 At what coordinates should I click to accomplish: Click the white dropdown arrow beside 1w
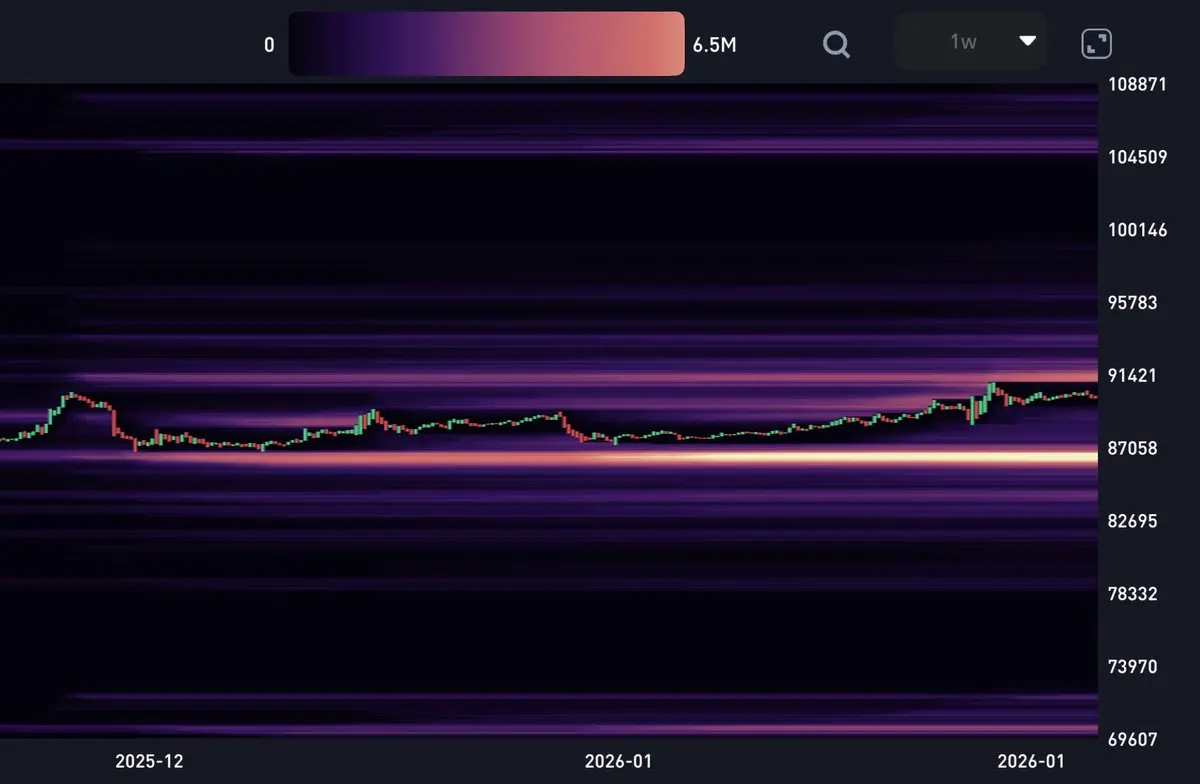(1027, 41)
